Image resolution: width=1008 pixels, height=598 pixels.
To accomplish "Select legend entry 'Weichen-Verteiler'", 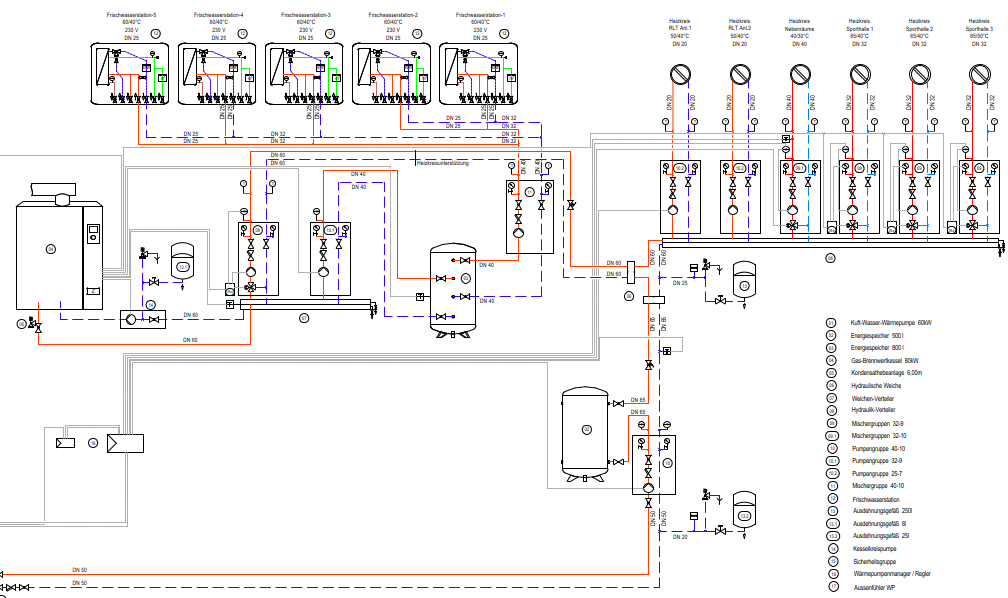I will [x=873, y=399].
